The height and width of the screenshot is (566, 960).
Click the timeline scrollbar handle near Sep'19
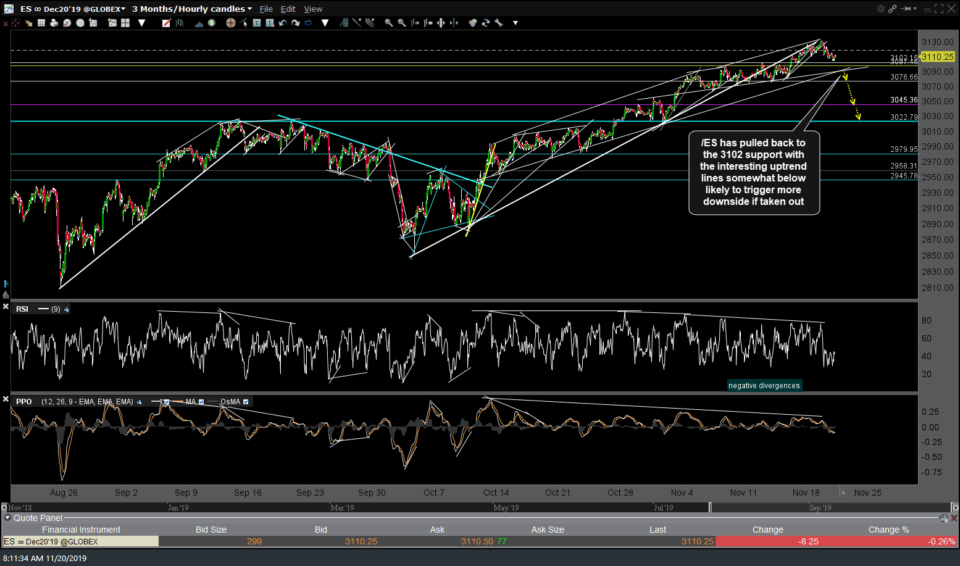coord(710,507)
